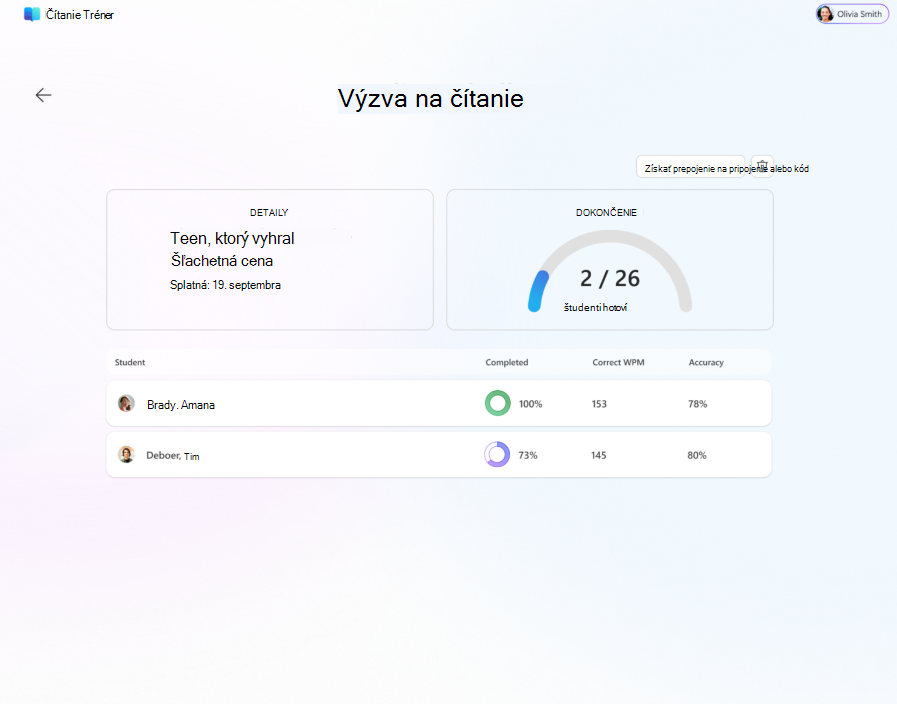
Task: Delete the challenge with the trash icon
Action: point(762,166)
